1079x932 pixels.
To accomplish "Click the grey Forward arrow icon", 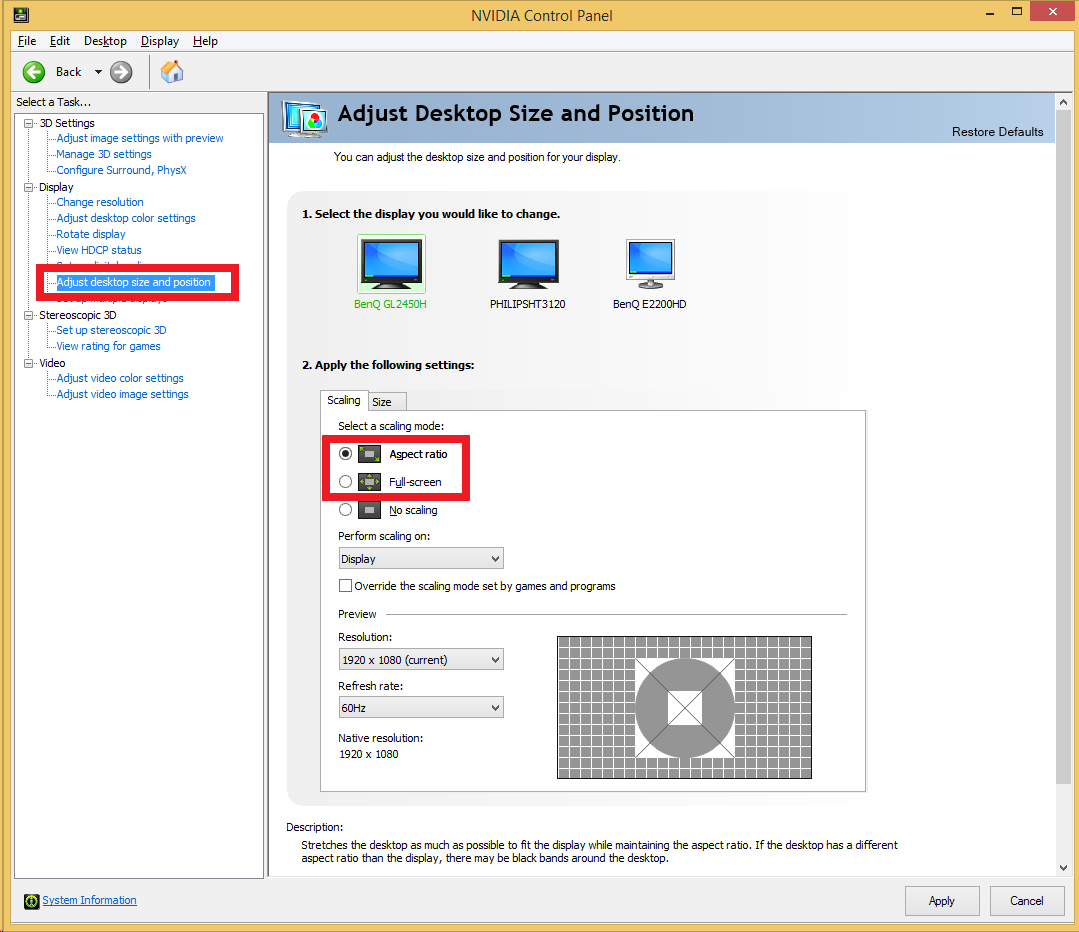I will coord(121,72).
